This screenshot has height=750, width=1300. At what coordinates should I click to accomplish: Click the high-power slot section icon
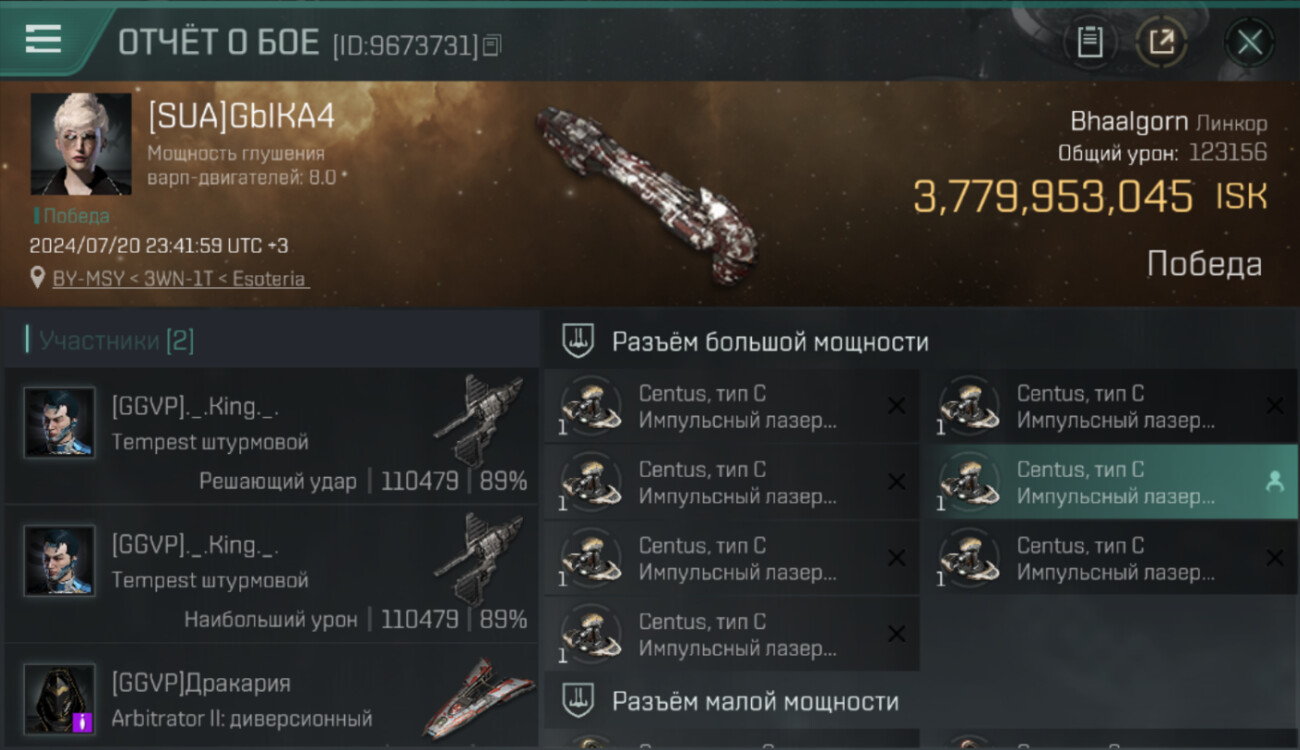pyautogui.click(x=578, y=342)
